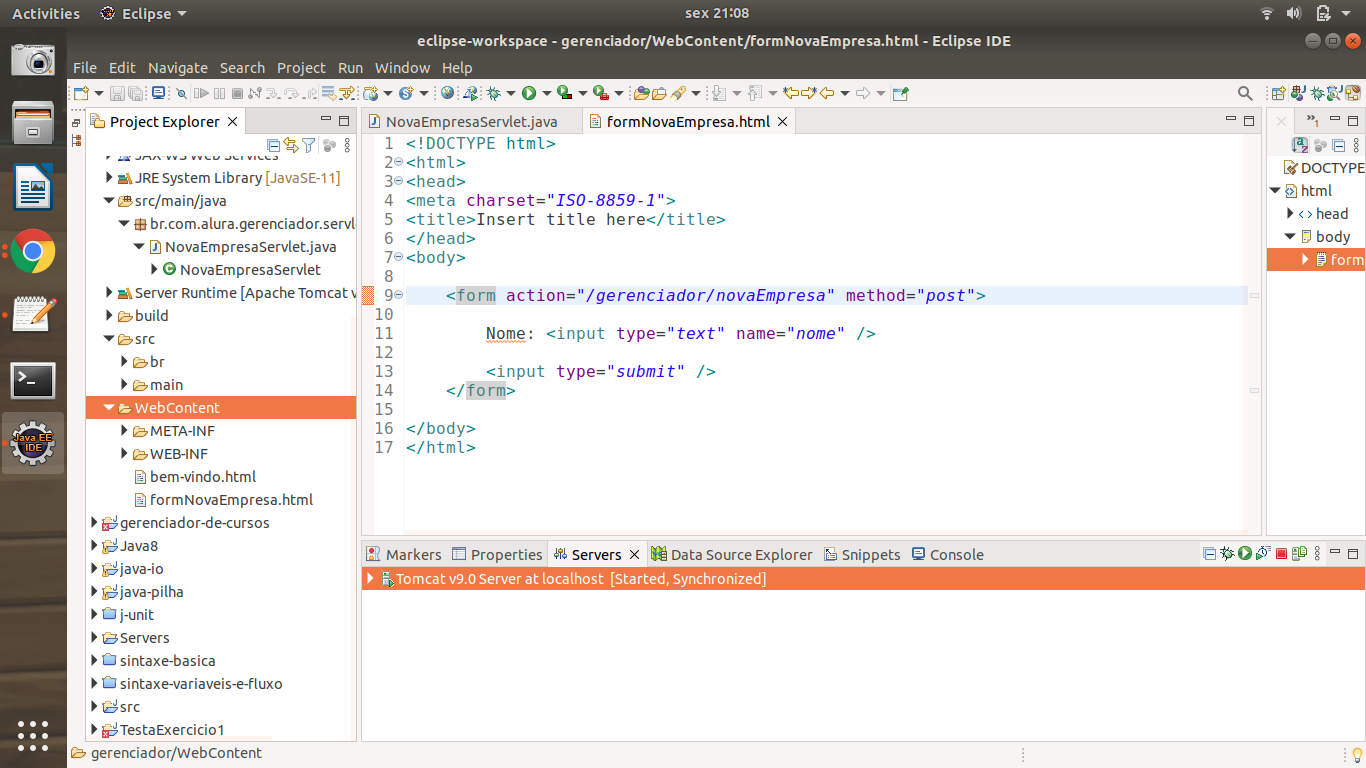
Task: Switch to NovaEmpresaServlet.java editor tab
Action: tap(470, 121)
